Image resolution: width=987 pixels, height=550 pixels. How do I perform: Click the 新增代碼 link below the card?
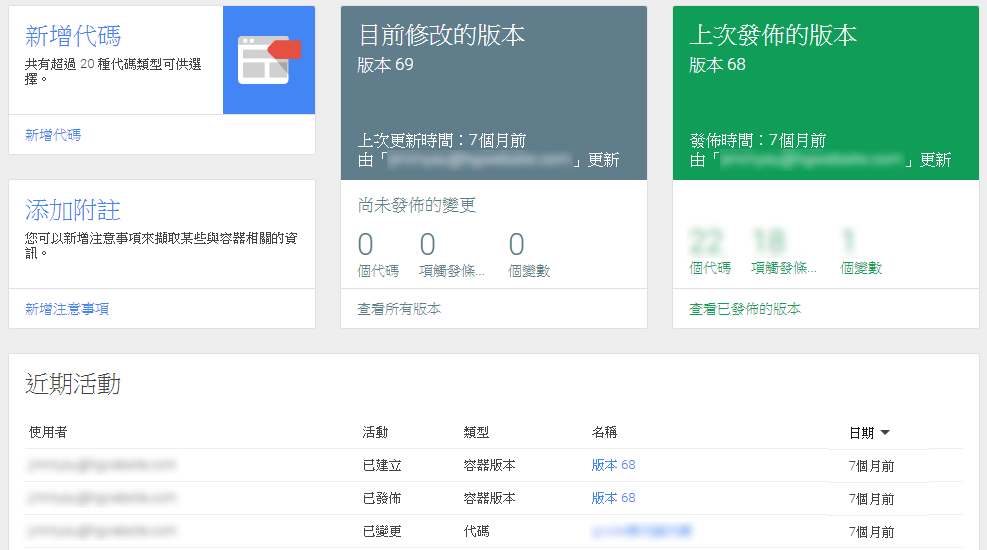pos(53,135)
